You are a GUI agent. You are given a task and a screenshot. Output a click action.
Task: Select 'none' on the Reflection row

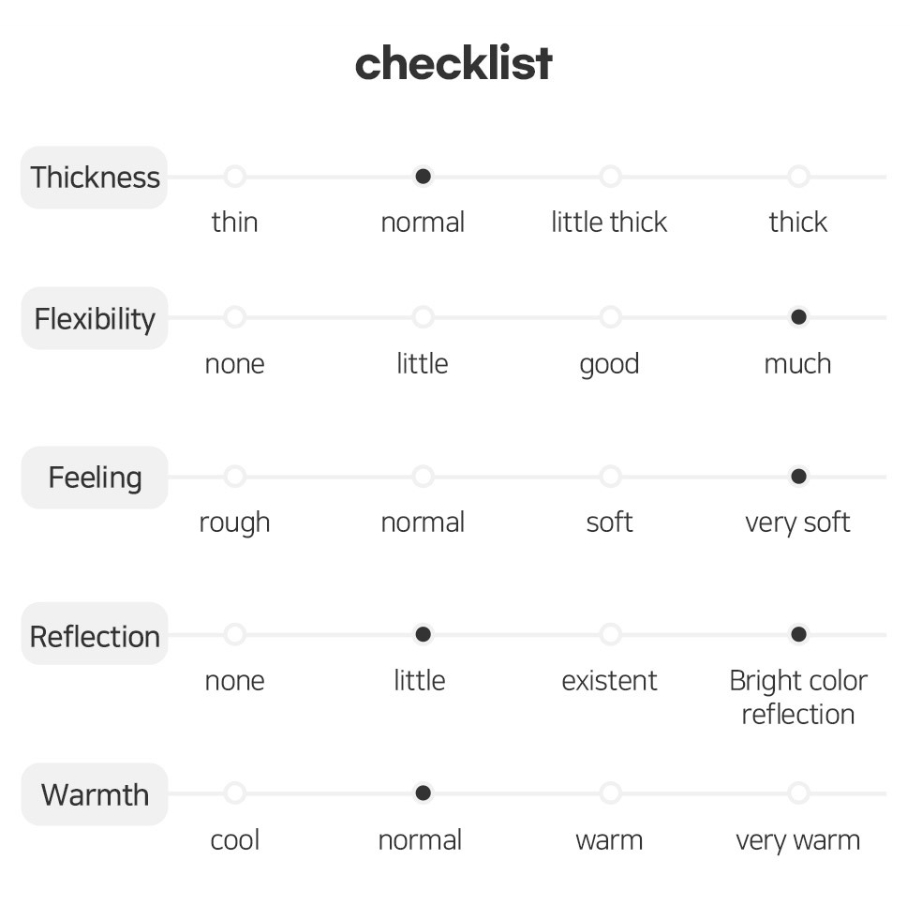(x=235, y=634)
